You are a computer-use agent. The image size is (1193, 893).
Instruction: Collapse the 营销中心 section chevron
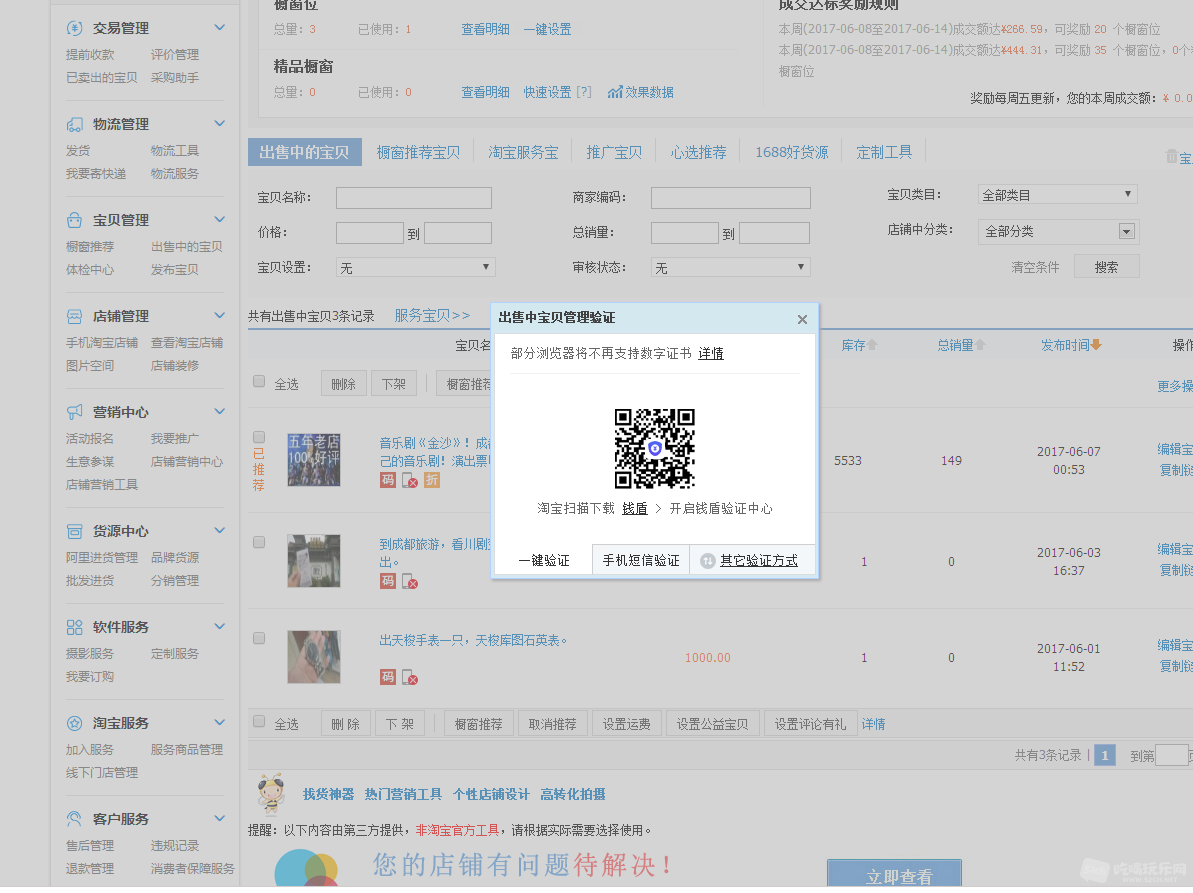point(220,412)
